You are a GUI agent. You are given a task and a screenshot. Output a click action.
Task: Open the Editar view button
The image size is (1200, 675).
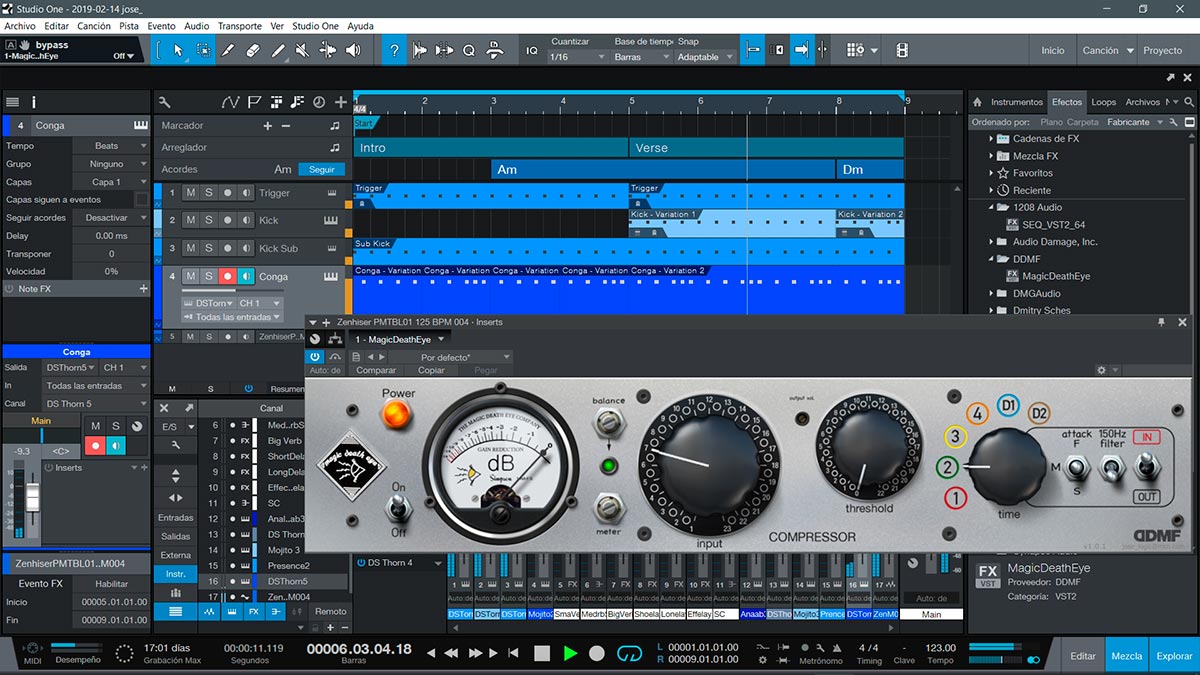[x=1083, y=656]
